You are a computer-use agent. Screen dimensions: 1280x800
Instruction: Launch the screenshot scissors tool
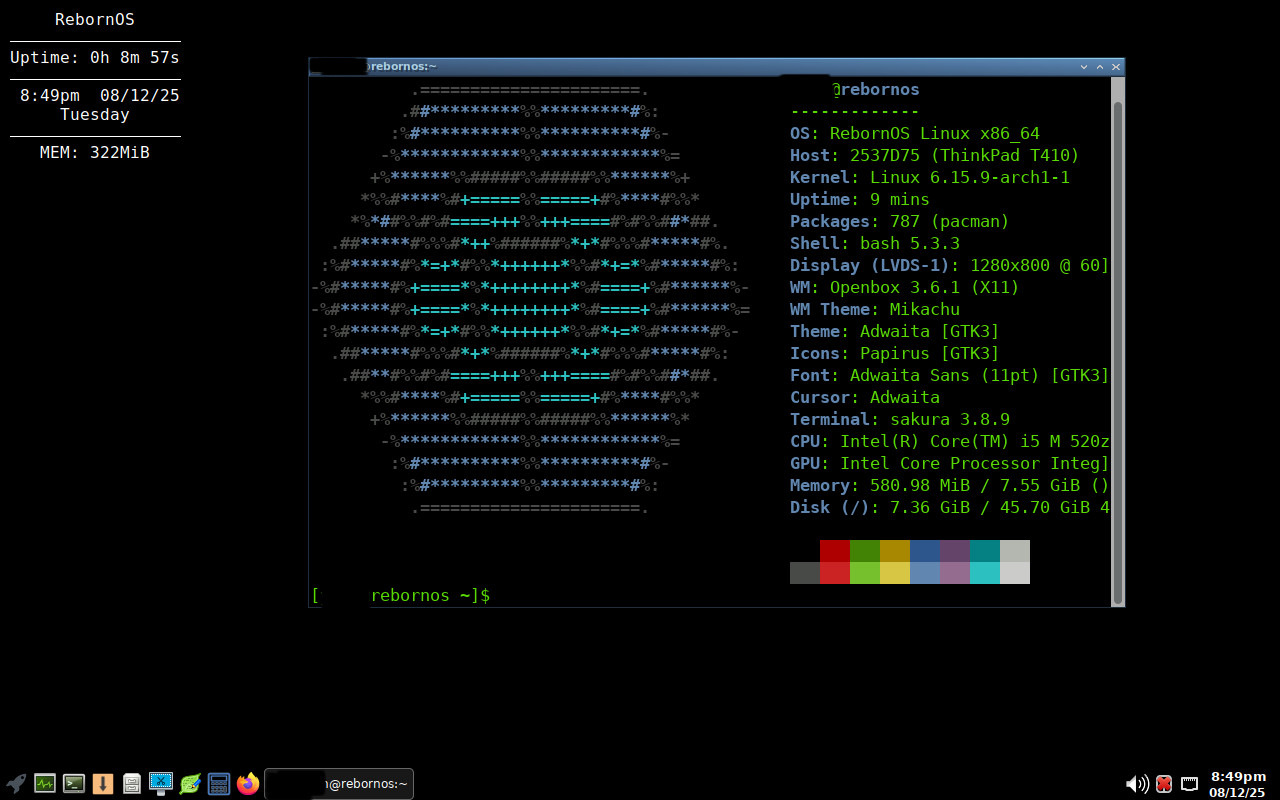tap(161, 784)
